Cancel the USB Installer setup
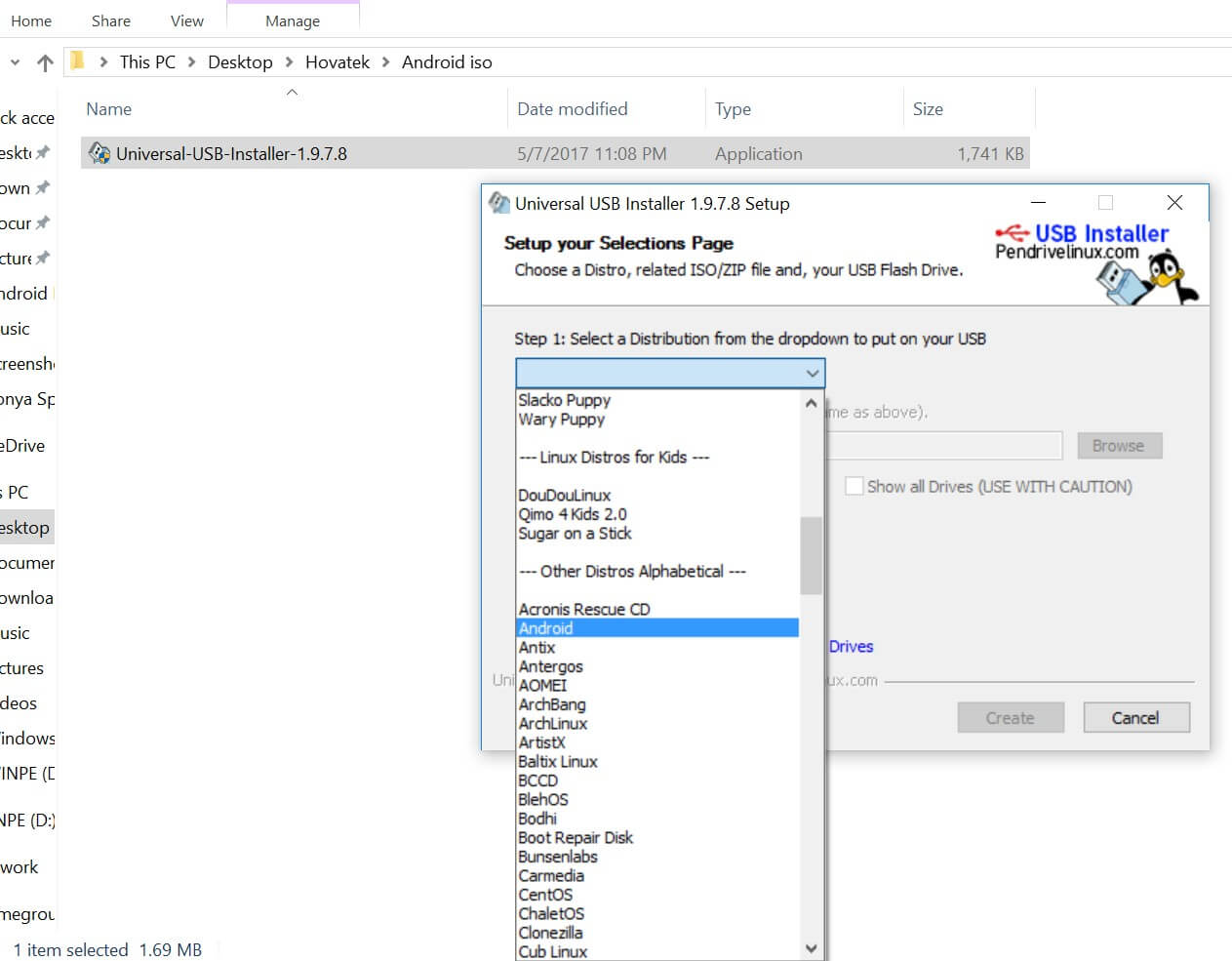This screenshot has height=961, width=1232. 1135,717
